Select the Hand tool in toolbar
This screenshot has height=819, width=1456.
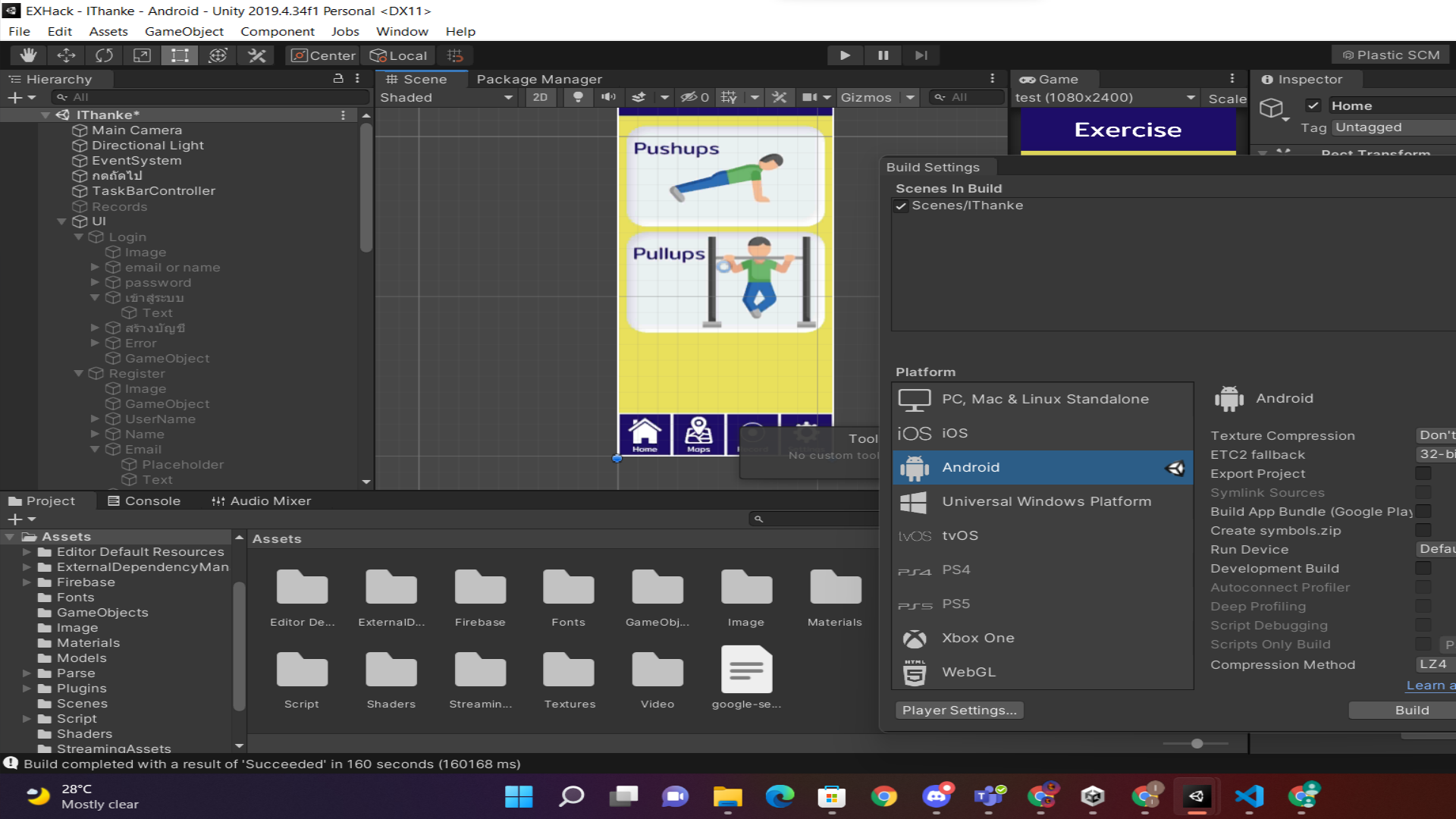(x=28, y=55)
